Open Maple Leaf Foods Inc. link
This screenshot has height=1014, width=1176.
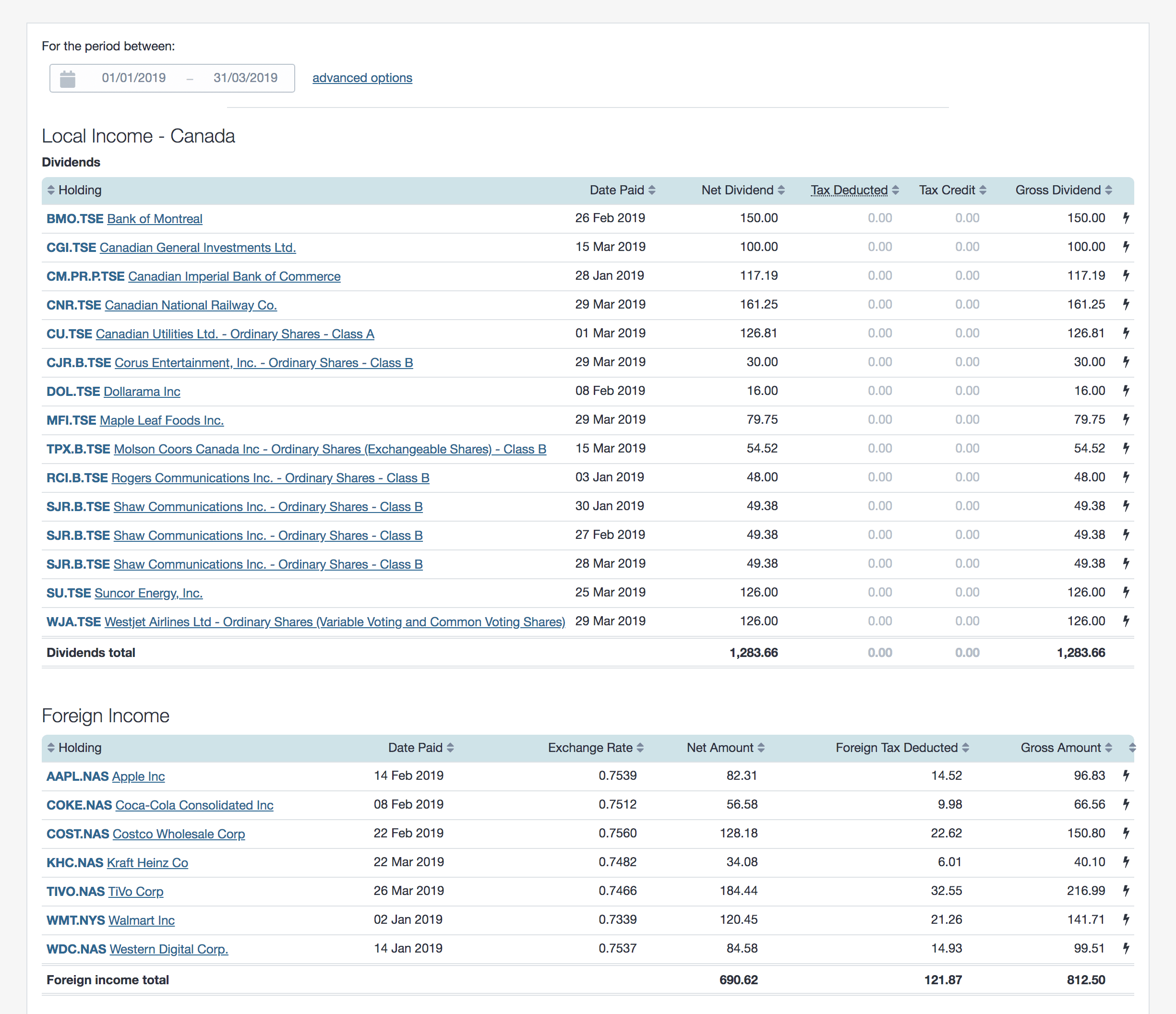(162, 420)
